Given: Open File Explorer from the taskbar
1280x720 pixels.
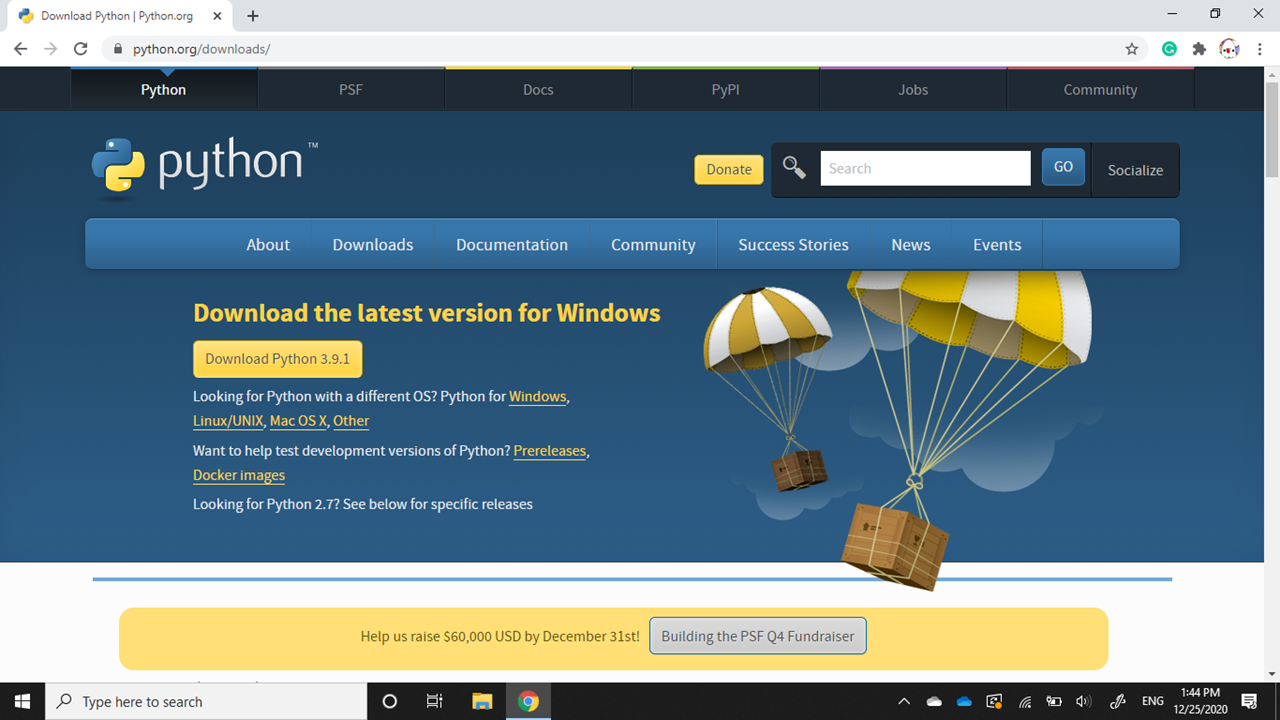Looking at the screenshot, I should tap(482, 701).
